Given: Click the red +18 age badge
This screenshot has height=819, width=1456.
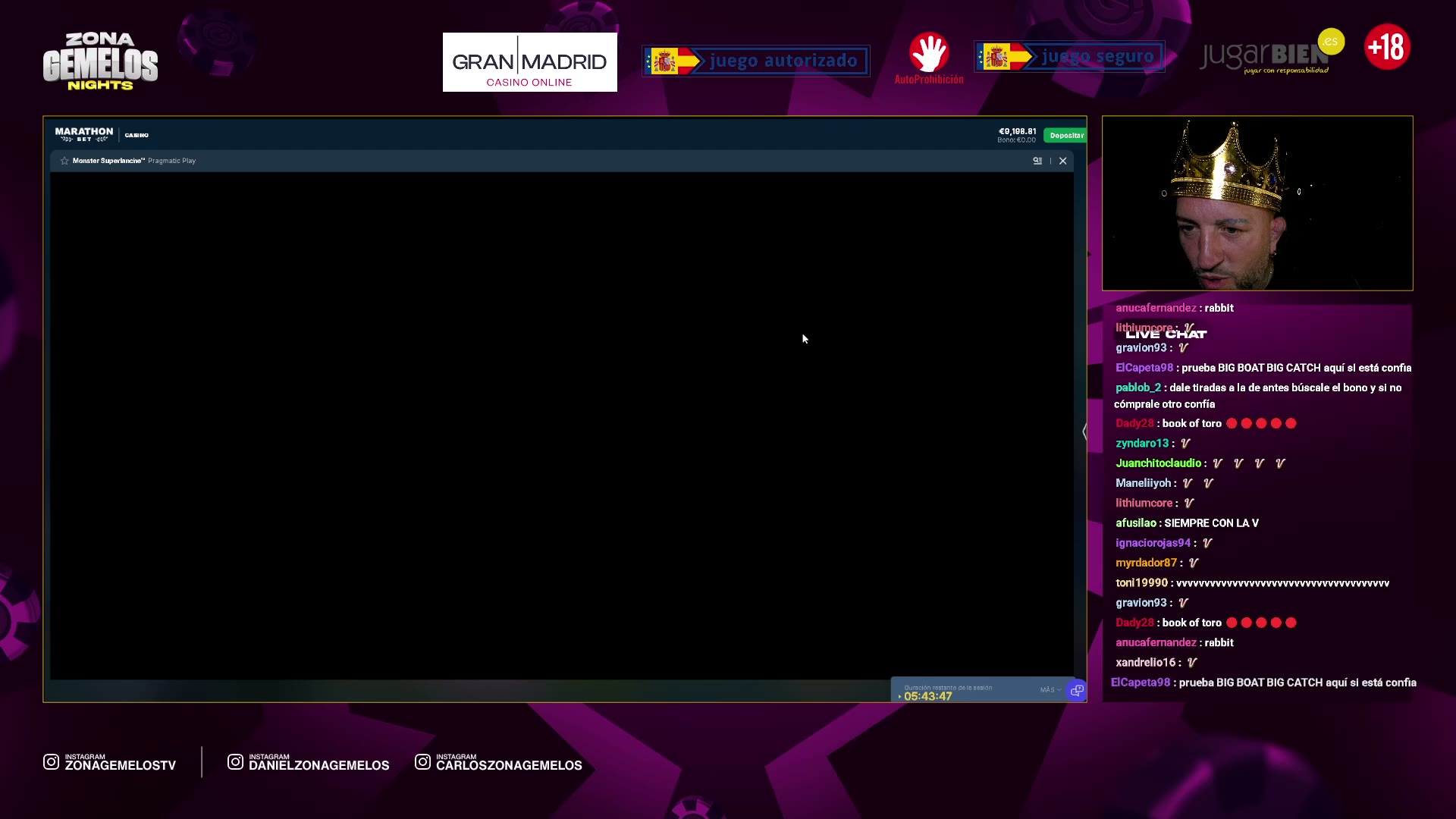Looking at the screenshot, I should [1387, 47].
